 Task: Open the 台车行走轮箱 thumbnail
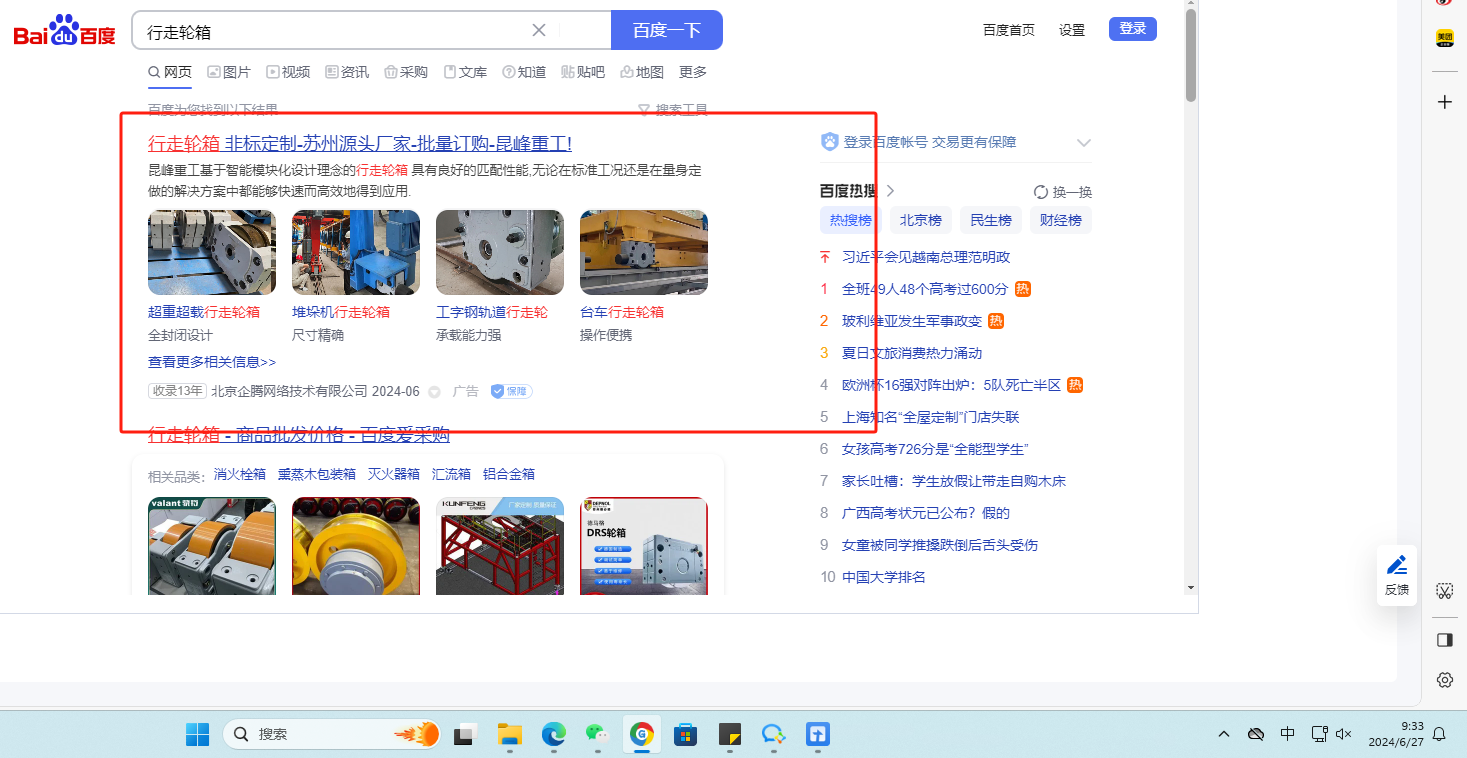tap(644, 252)
